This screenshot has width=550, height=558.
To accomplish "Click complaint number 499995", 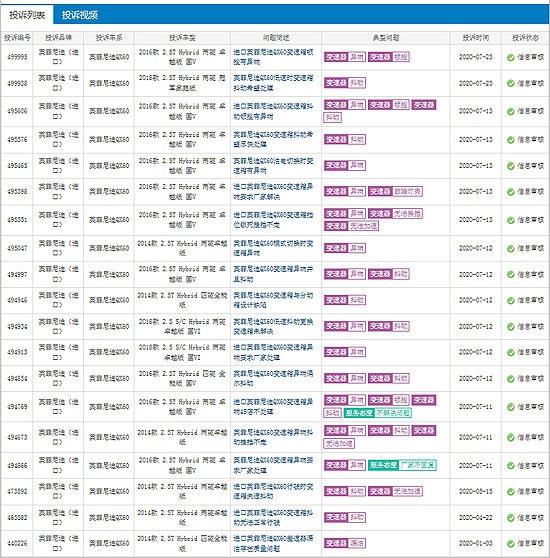I will 17,57.
